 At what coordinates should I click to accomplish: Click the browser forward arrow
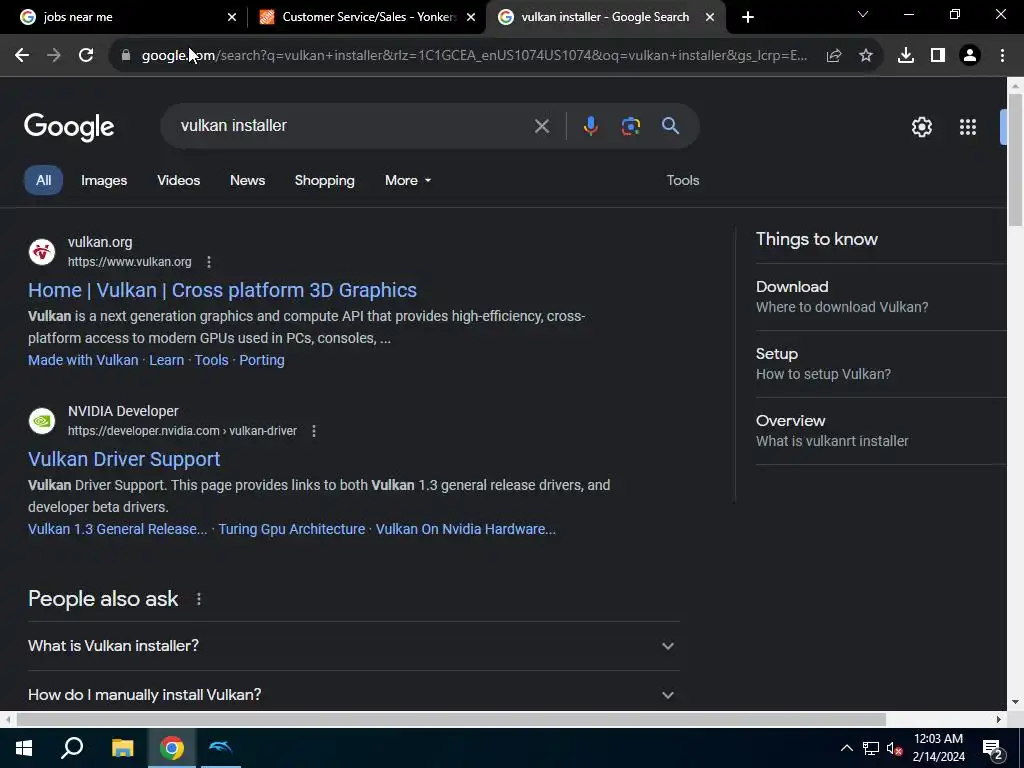[x=54, y=56]
